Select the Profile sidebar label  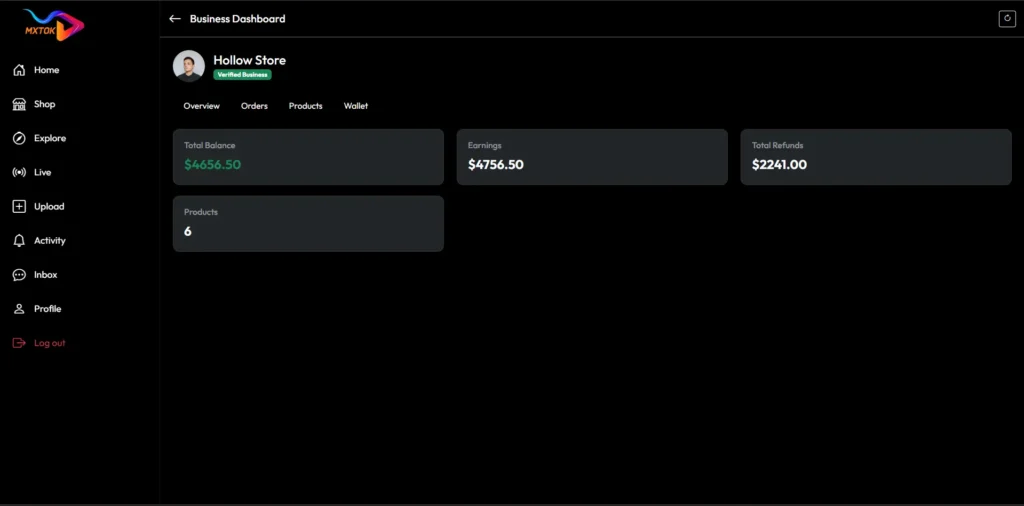coord(48,309)
